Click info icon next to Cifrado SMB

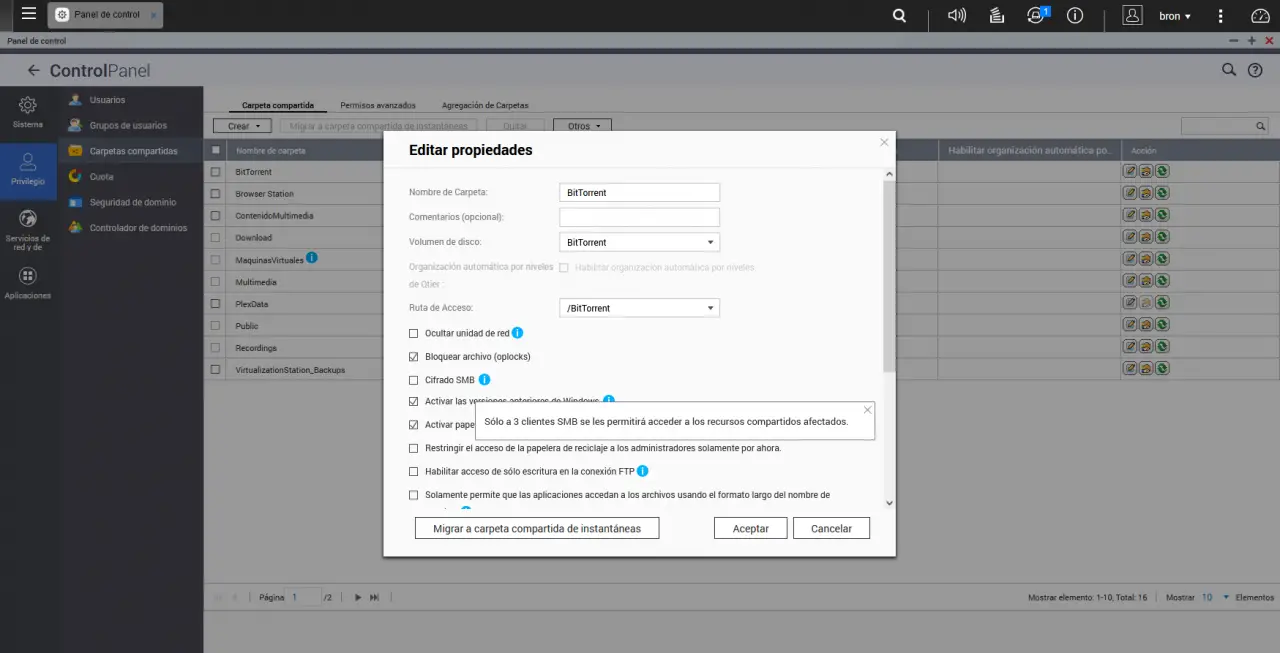pos(484,380)
